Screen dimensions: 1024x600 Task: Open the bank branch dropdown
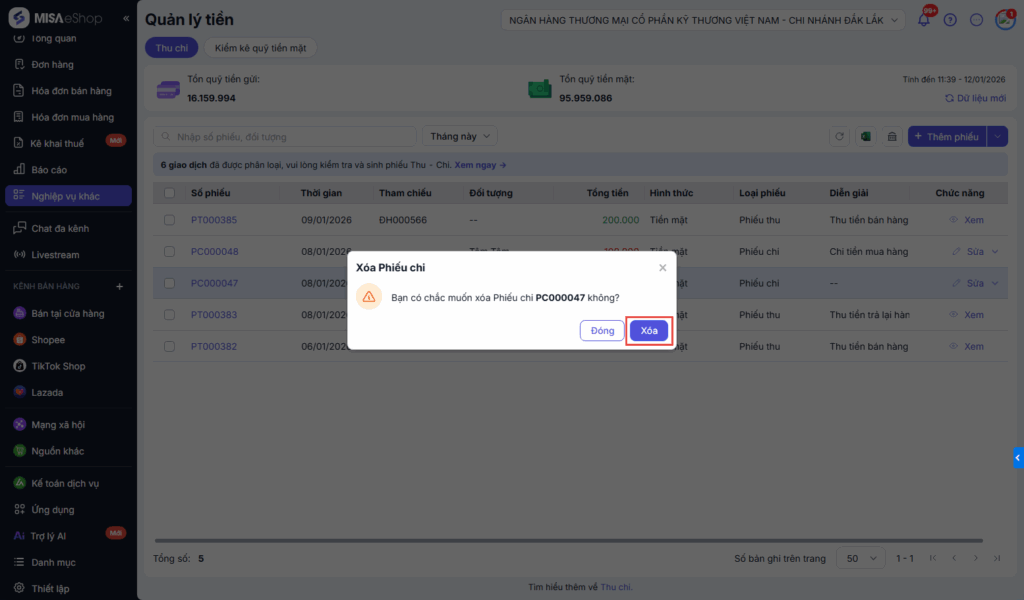point(703,20)
